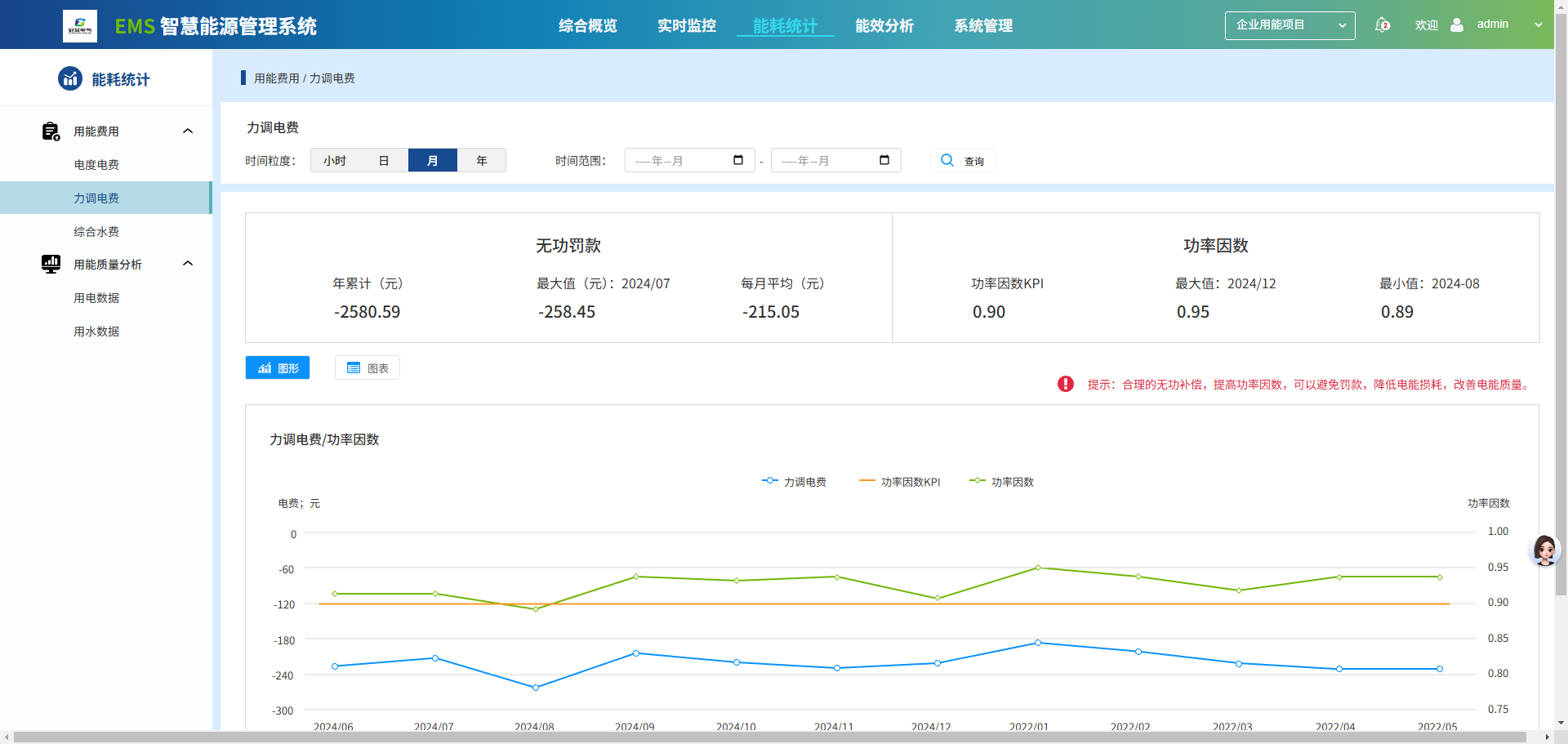Click the EMS company logo icon

coord(80,26)
